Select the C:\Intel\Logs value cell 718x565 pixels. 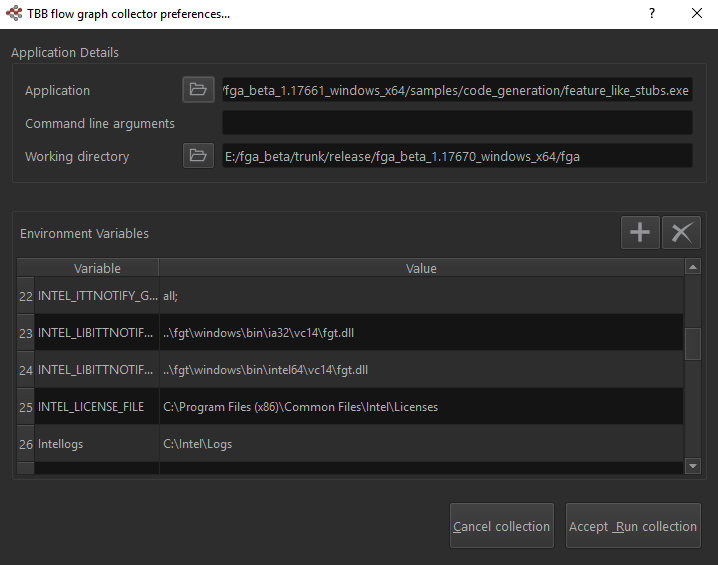[420, 444]
